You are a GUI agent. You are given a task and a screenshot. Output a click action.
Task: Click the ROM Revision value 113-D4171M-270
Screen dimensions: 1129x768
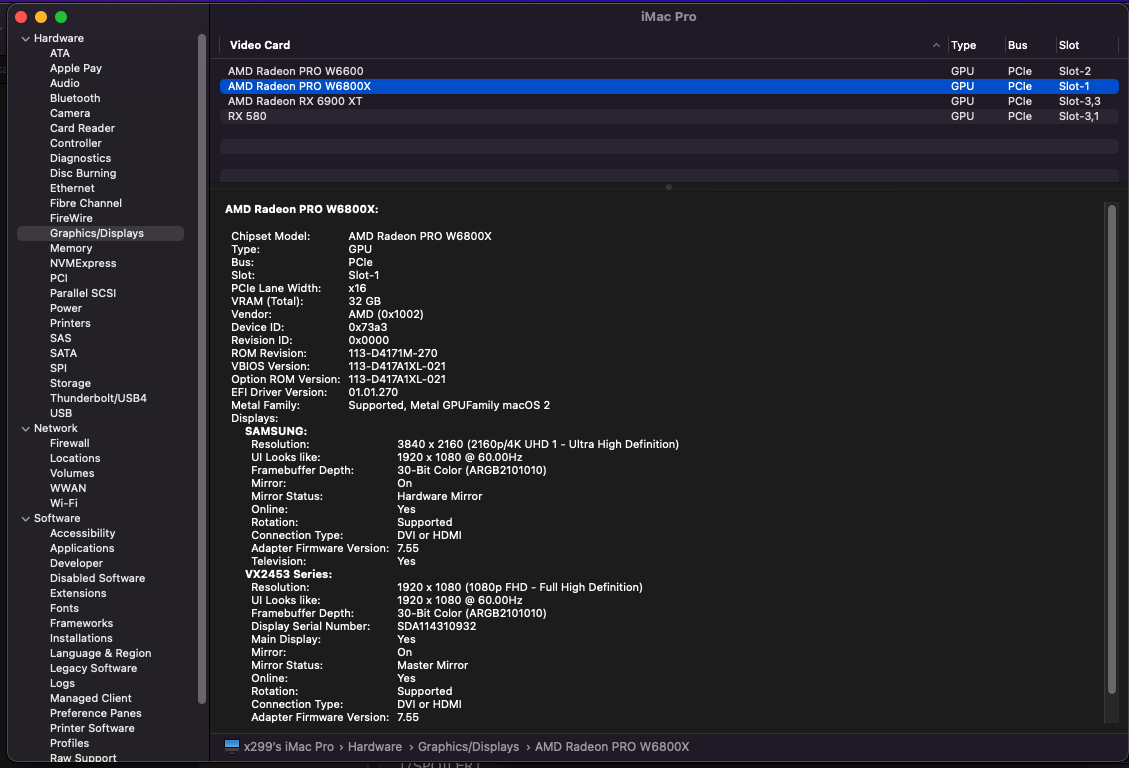pos(393,353)
